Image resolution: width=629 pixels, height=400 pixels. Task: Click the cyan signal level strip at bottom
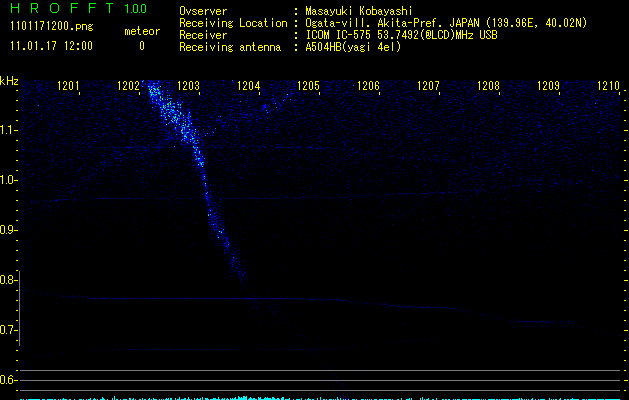point(320,398)
